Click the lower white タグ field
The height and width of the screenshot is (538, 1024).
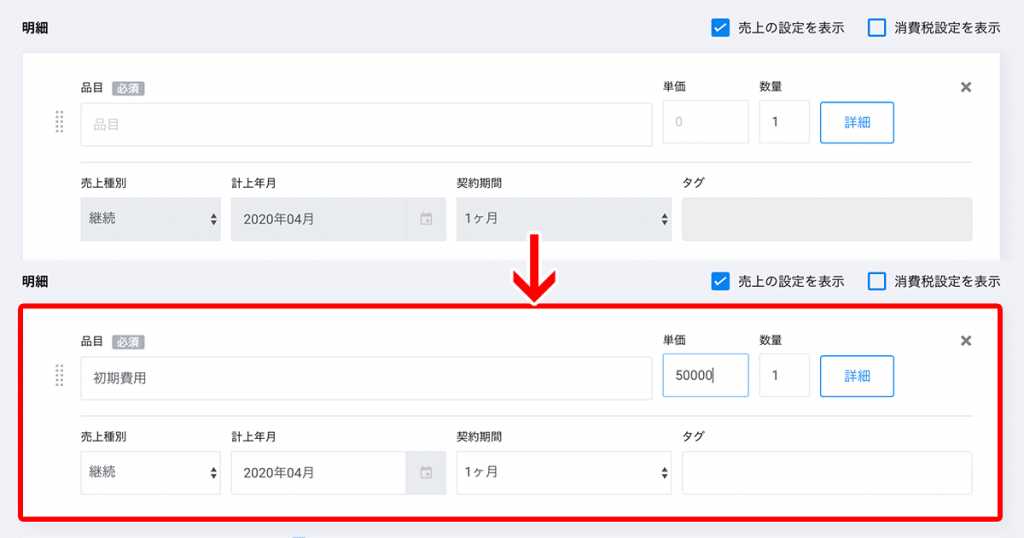click(827, 473)
